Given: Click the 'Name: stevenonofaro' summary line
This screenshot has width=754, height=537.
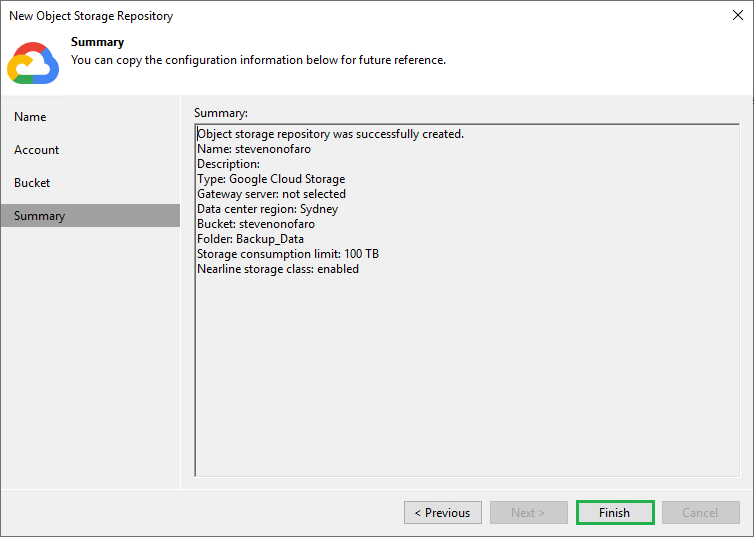Looking at the screenshot, I should 256,149.
